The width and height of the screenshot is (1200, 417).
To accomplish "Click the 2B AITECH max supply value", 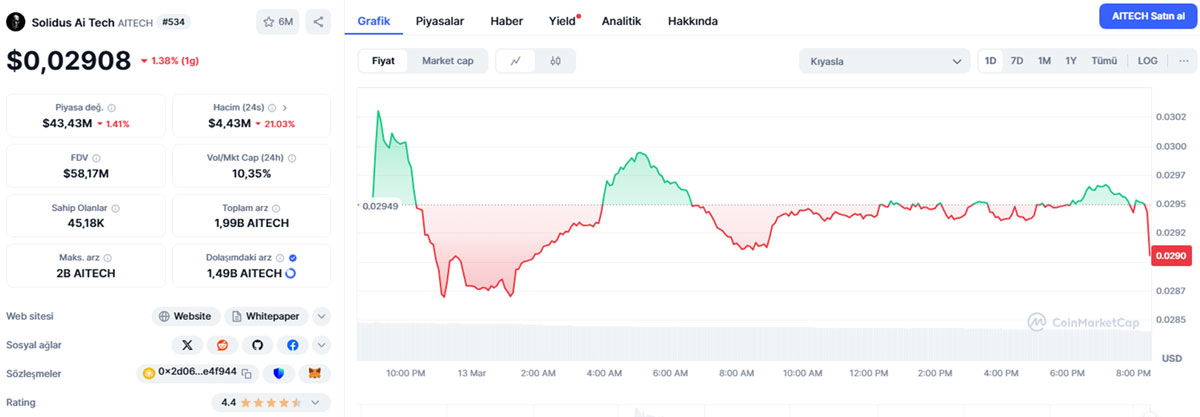I will (85, 273).
